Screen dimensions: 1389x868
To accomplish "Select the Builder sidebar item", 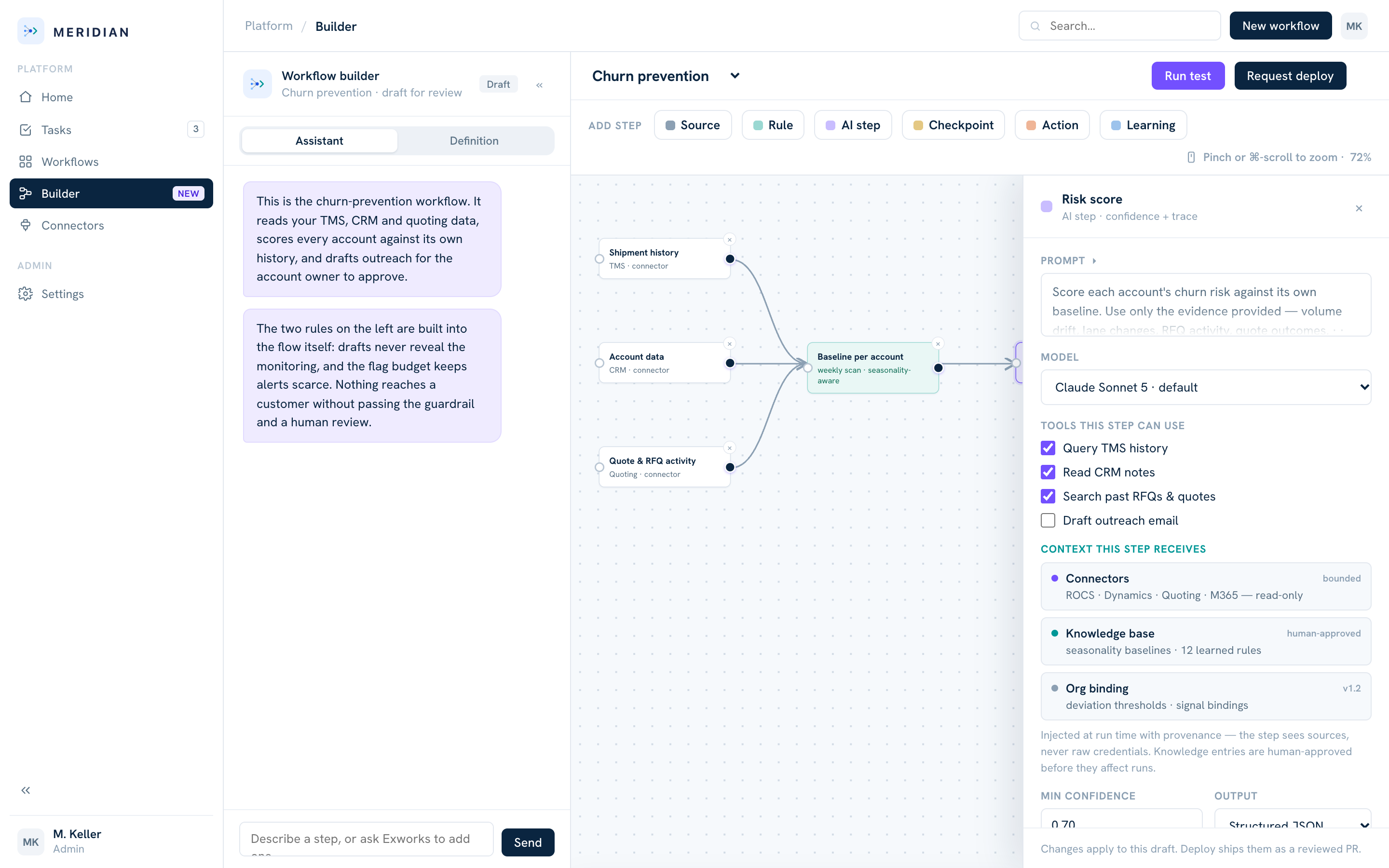I will click(x=111, y=193).
